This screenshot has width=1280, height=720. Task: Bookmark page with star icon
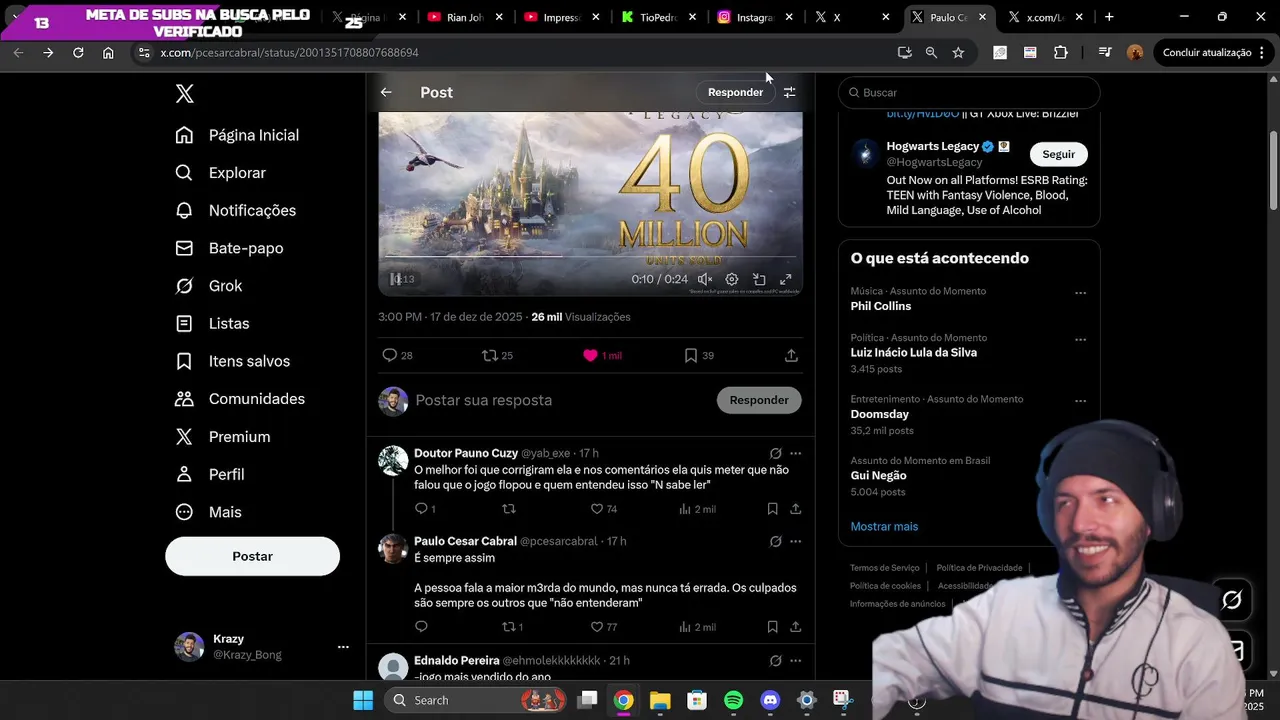coord(958,52)
